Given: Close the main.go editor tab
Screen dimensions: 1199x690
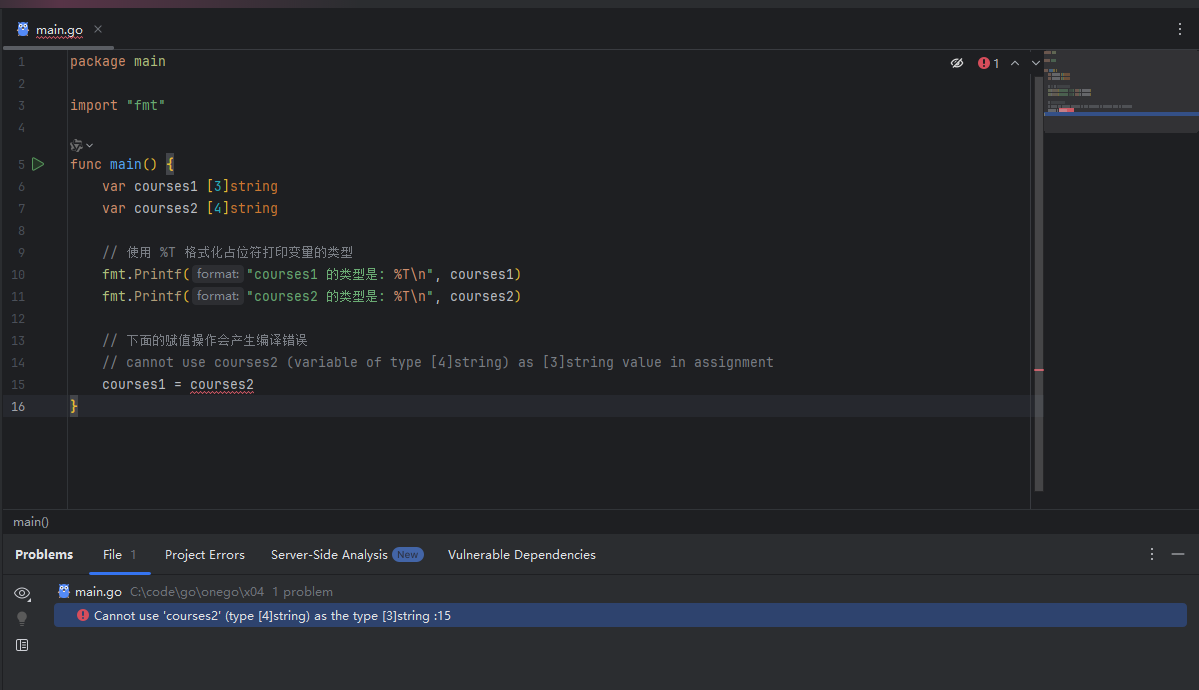Looking at the screenshot, I should click(98, 29).
